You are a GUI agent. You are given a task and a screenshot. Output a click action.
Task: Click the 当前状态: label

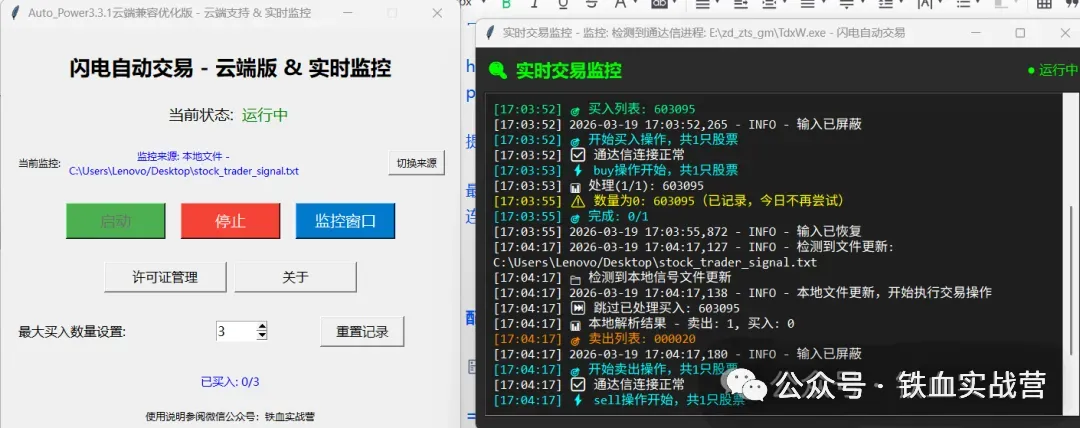[x=201, y=115]
